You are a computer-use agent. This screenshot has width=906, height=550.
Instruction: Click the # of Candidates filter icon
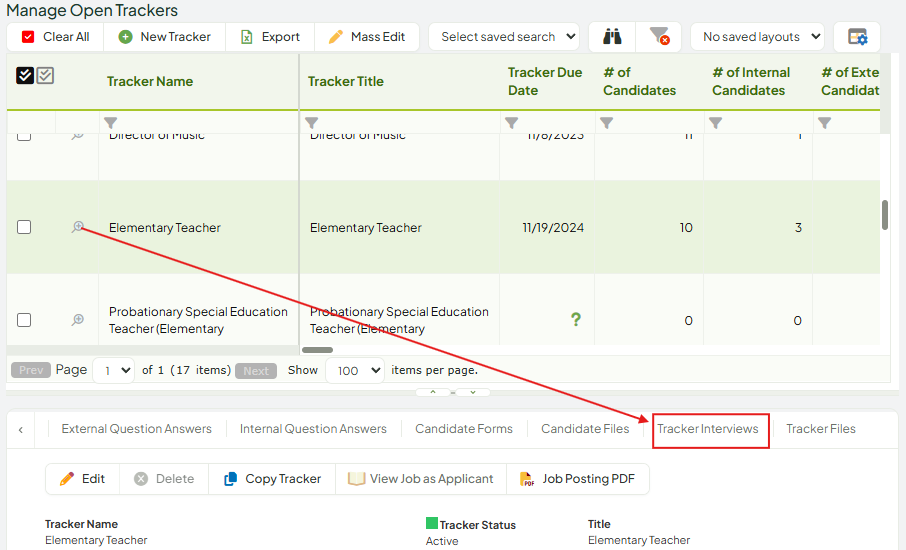pos(606,122)
